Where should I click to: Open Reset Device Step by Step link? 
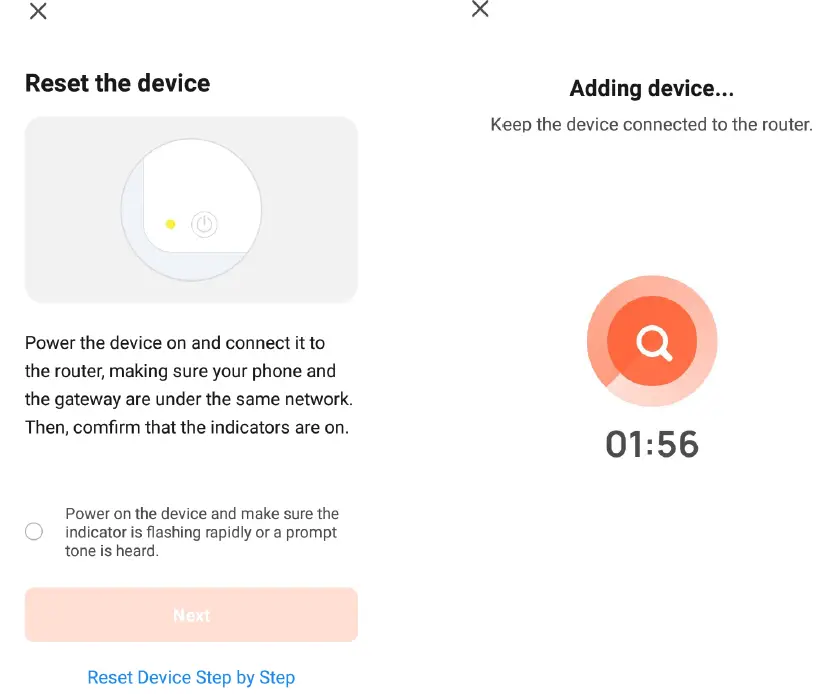pos(191,677)
